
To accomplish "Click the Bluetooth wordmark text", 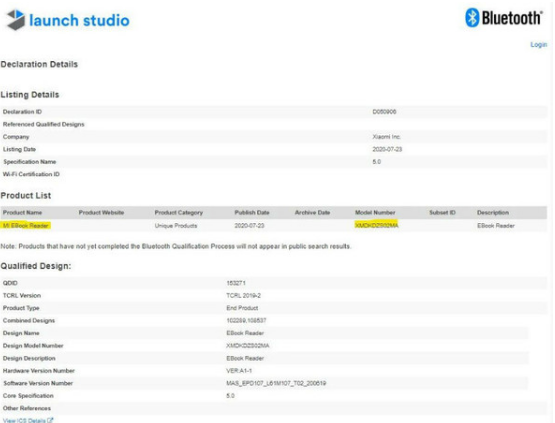I will point(512,18).
